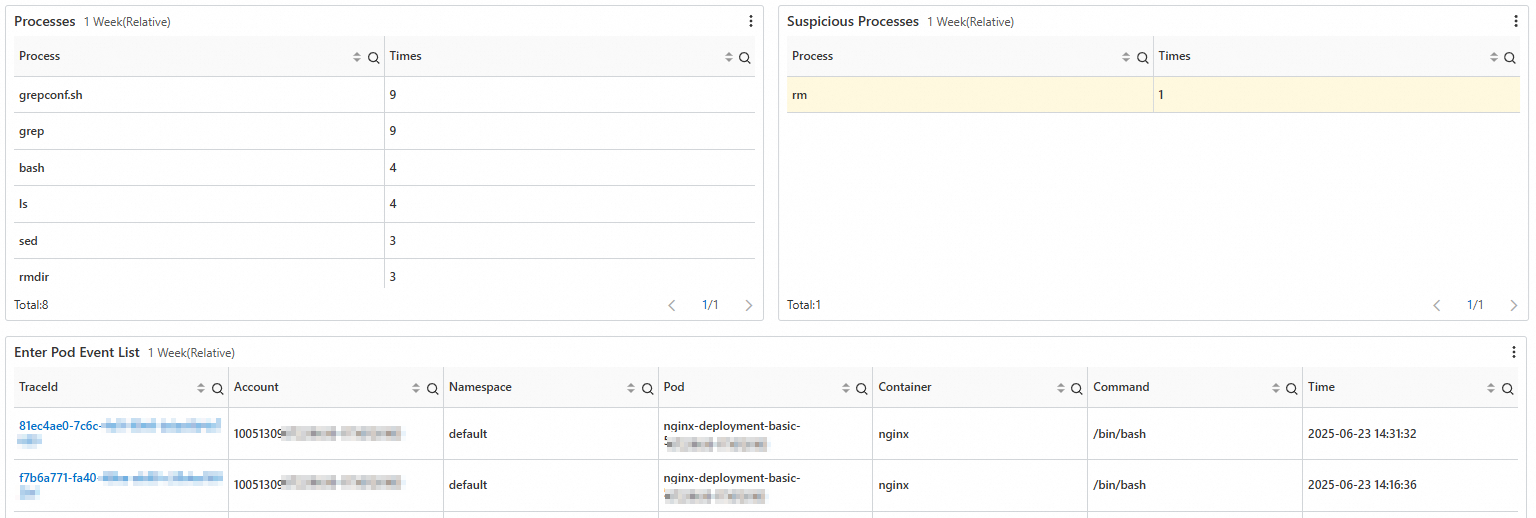Search the Command column
The image size is (1536, 518).
(1291, 389)
